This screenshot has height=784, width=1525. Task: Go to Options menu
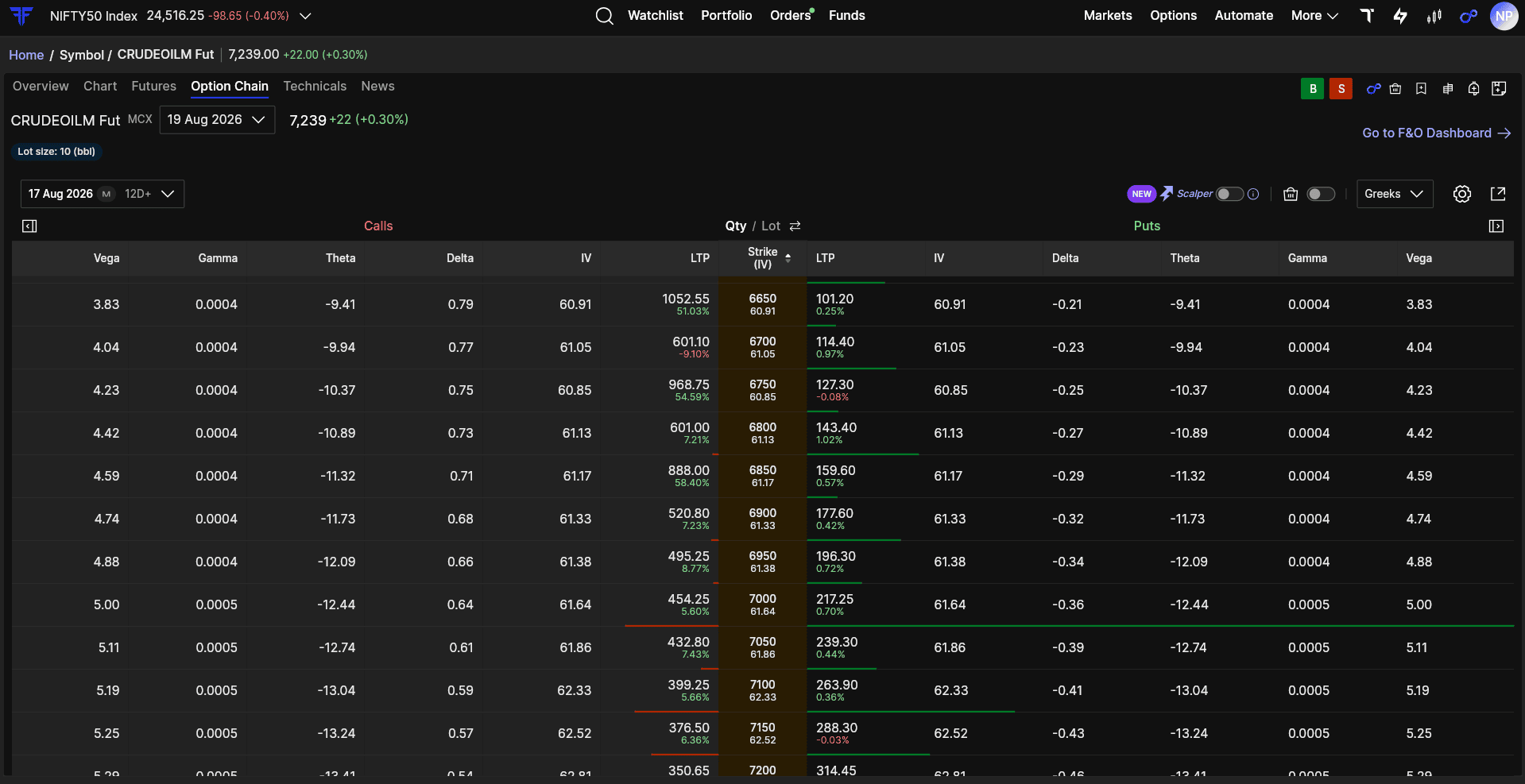(x=1173, y=16)
